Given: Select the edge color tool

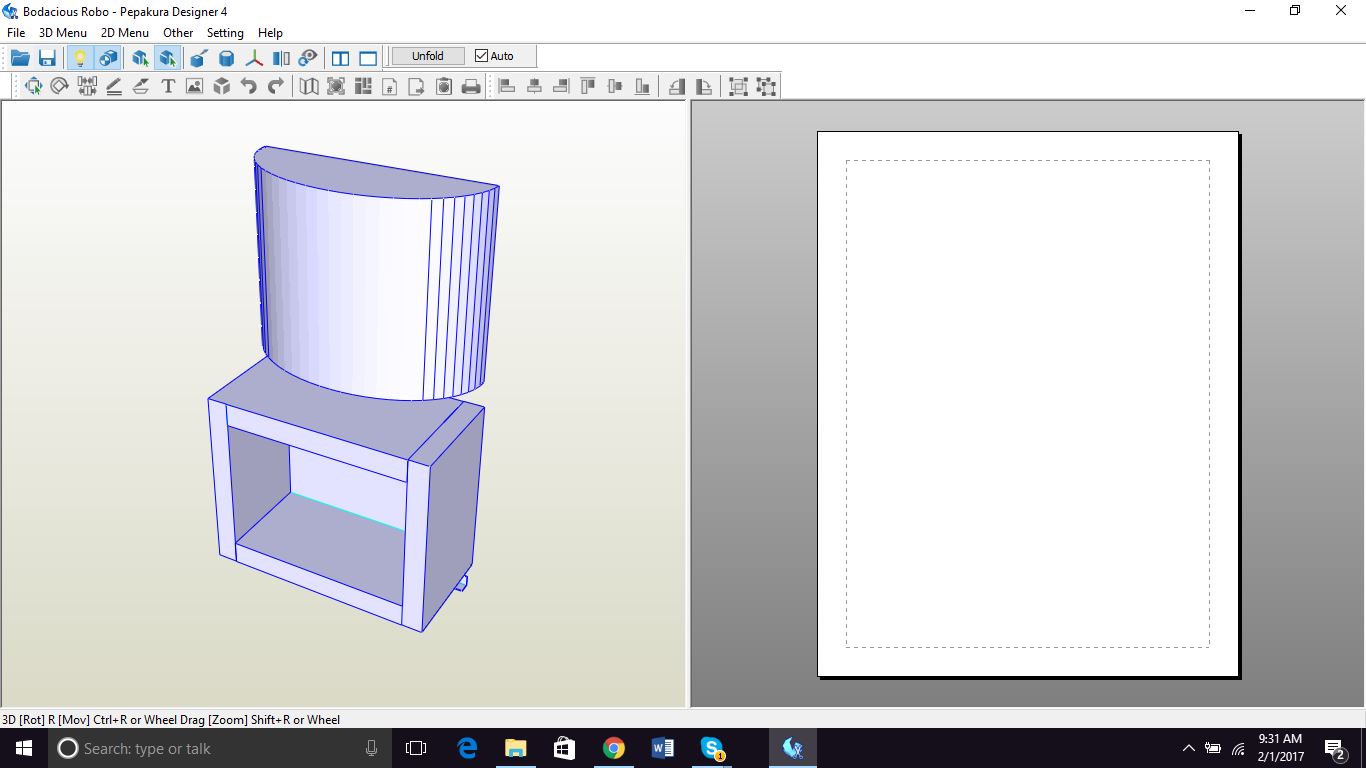Looking at the screenshot, I should [141, 86].
